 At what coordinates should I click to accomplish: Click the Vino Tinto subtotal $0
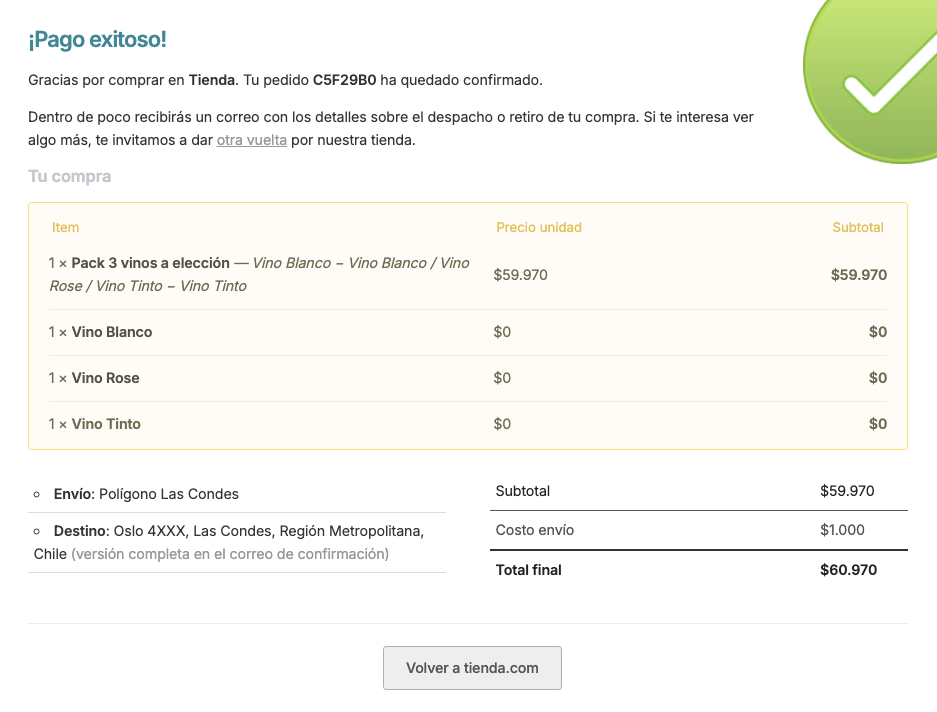[x=878, y=424]
